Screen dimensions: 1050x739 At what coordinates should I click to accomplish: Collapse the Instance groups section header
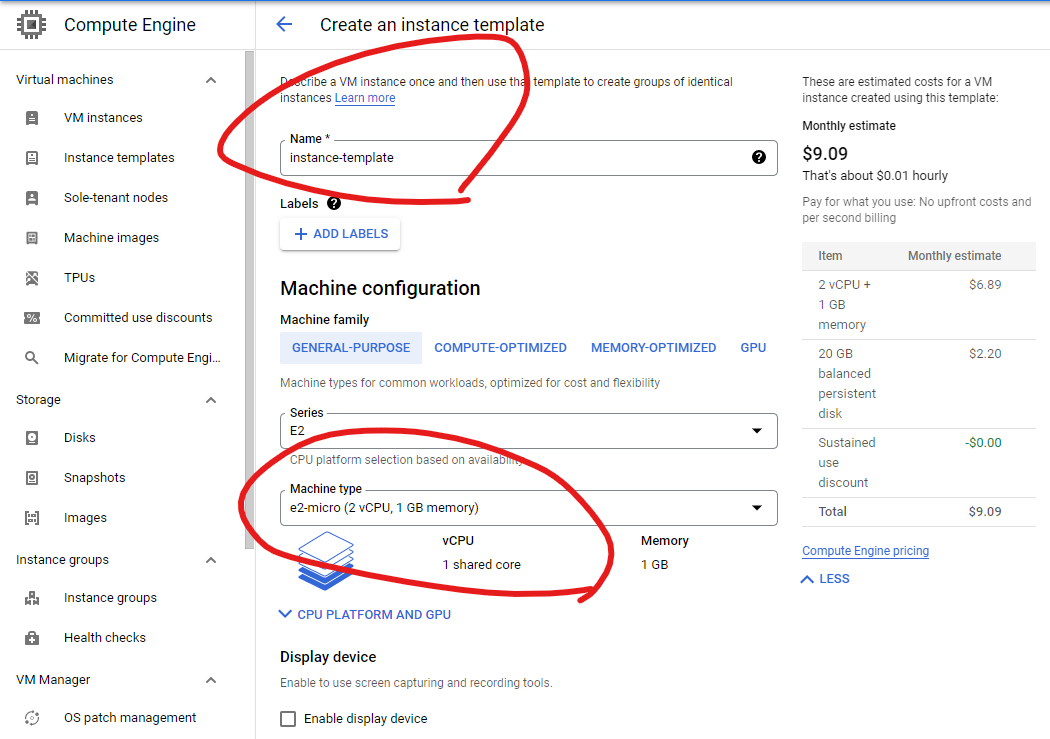coord(211,560)
